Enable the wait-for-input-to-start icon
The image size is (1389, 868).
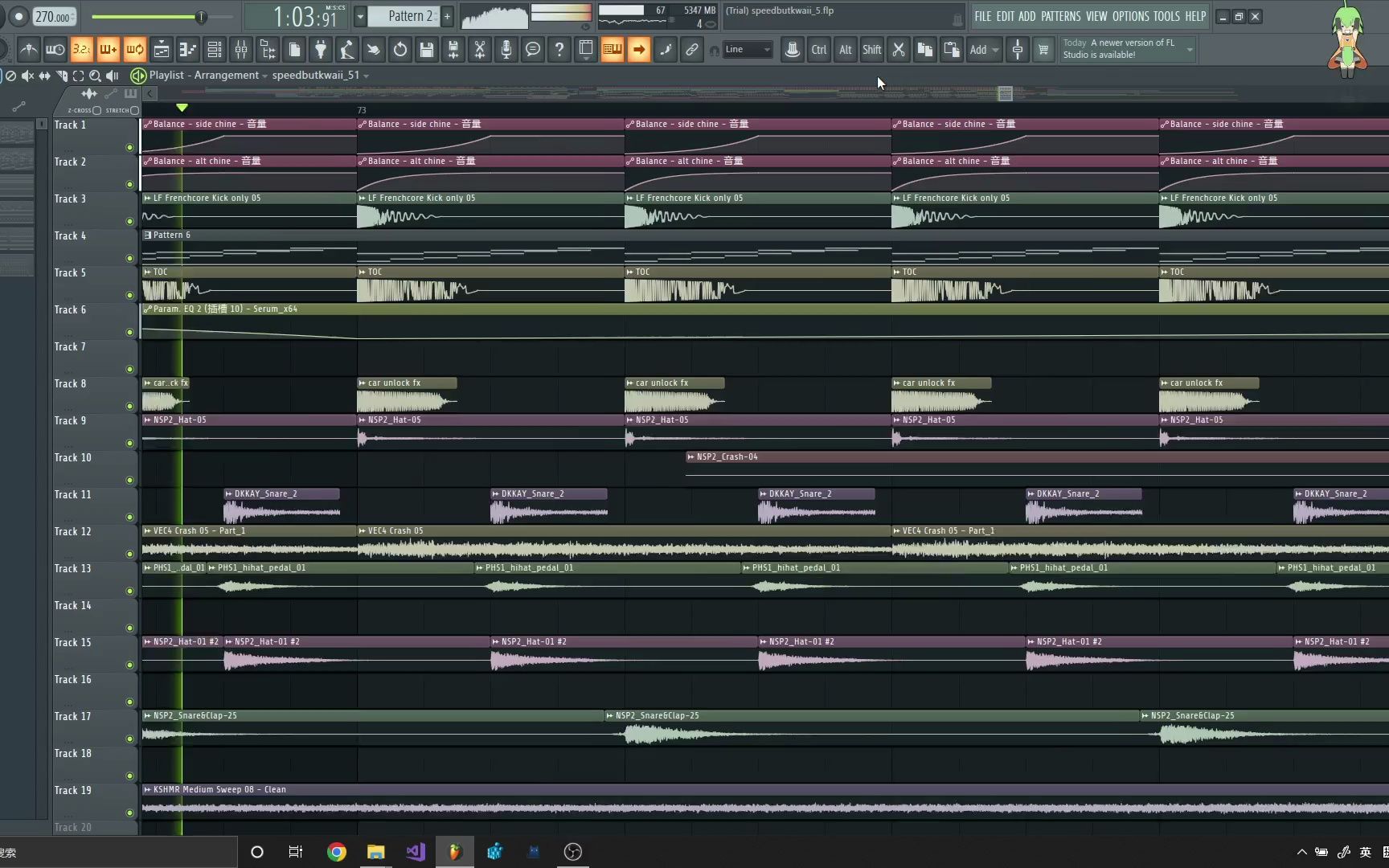tap(55, 50)
